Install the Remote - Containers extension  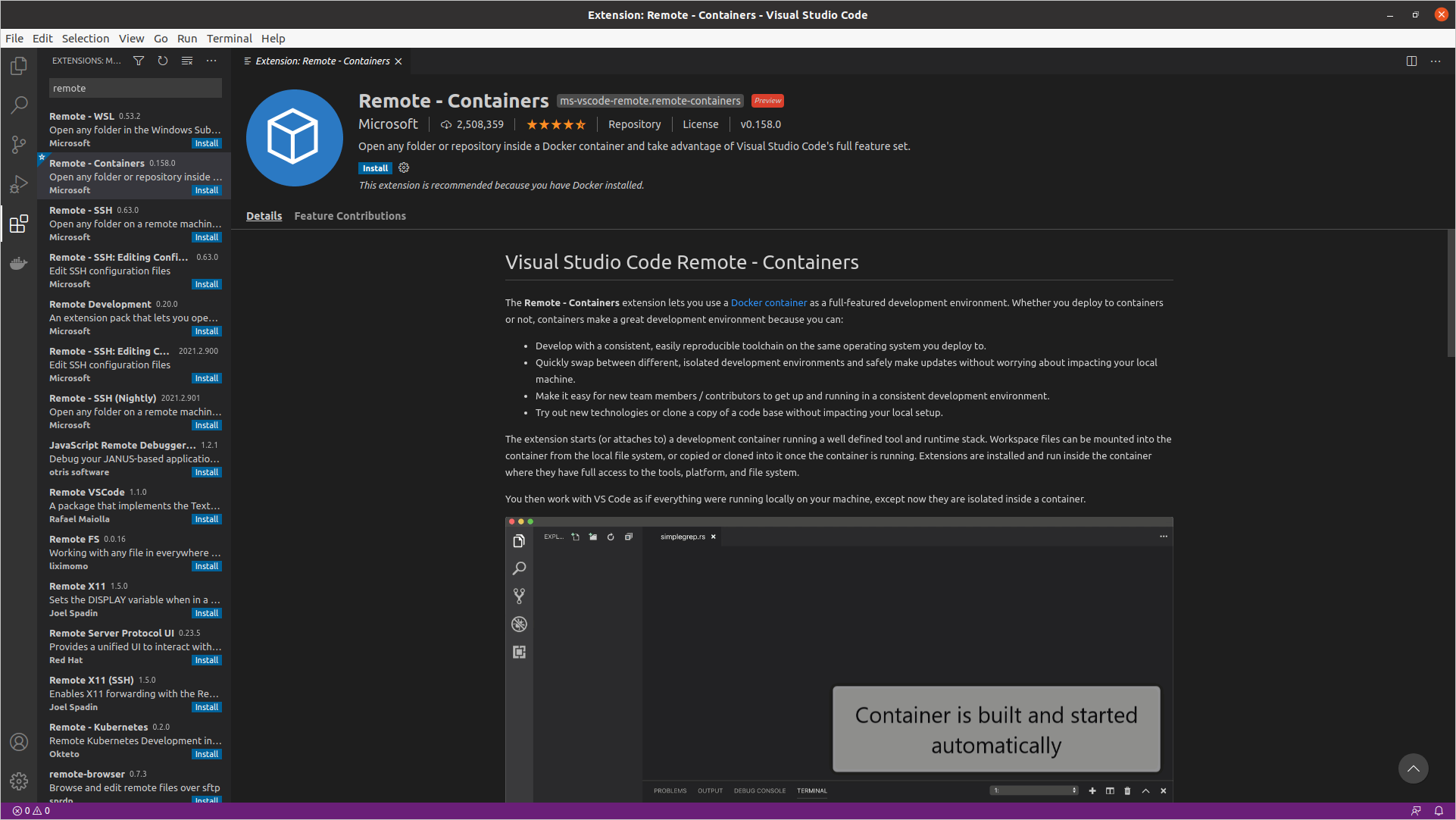click(375, 168)
